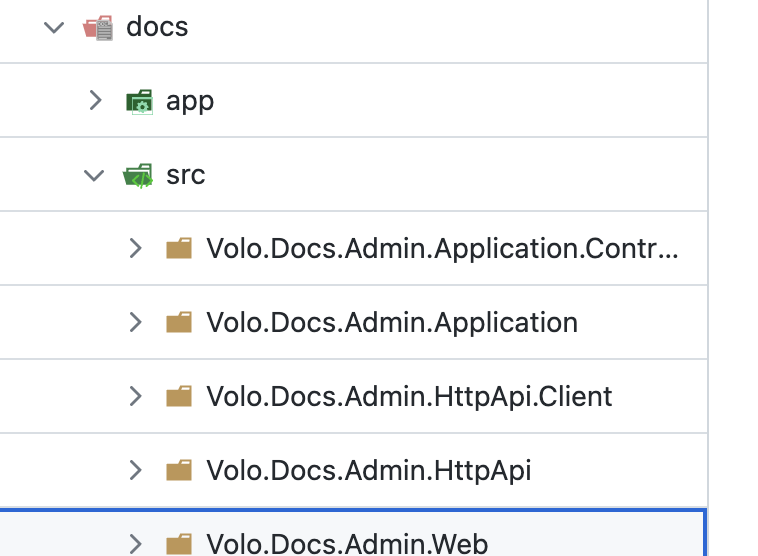Collapse the src folder chevron

pos(95,175)
